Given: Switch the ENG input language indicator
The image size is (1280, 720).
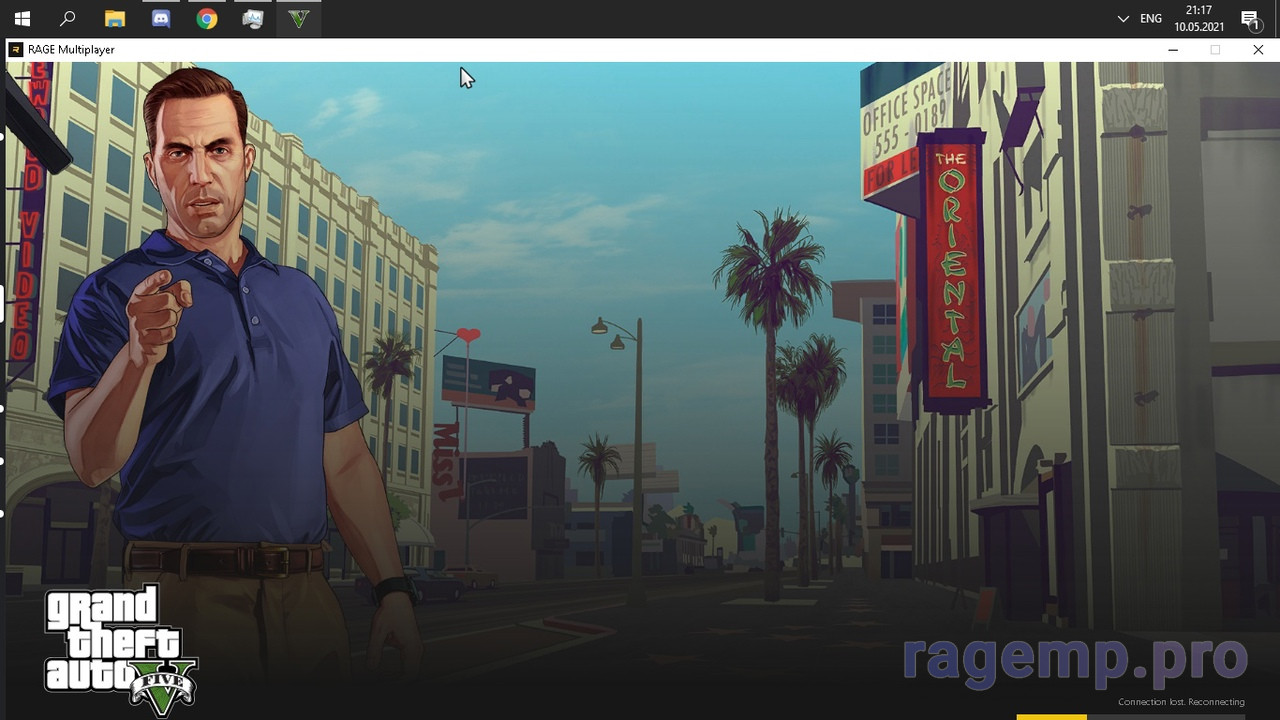Looking at the screenshot, I should pos(1151,18).
